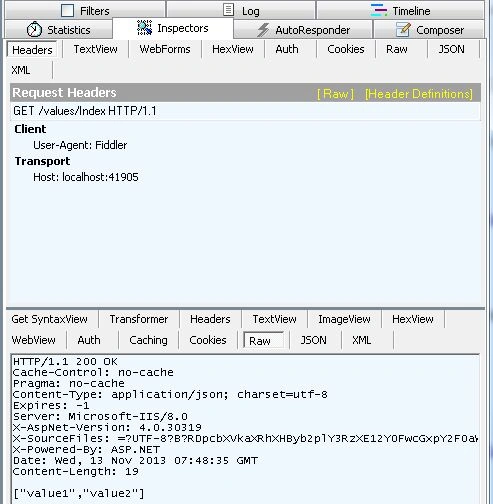This screenshot has height=504, width=493.
Task: Switch to the Statistics tab
Action: (x=58, y=30)
